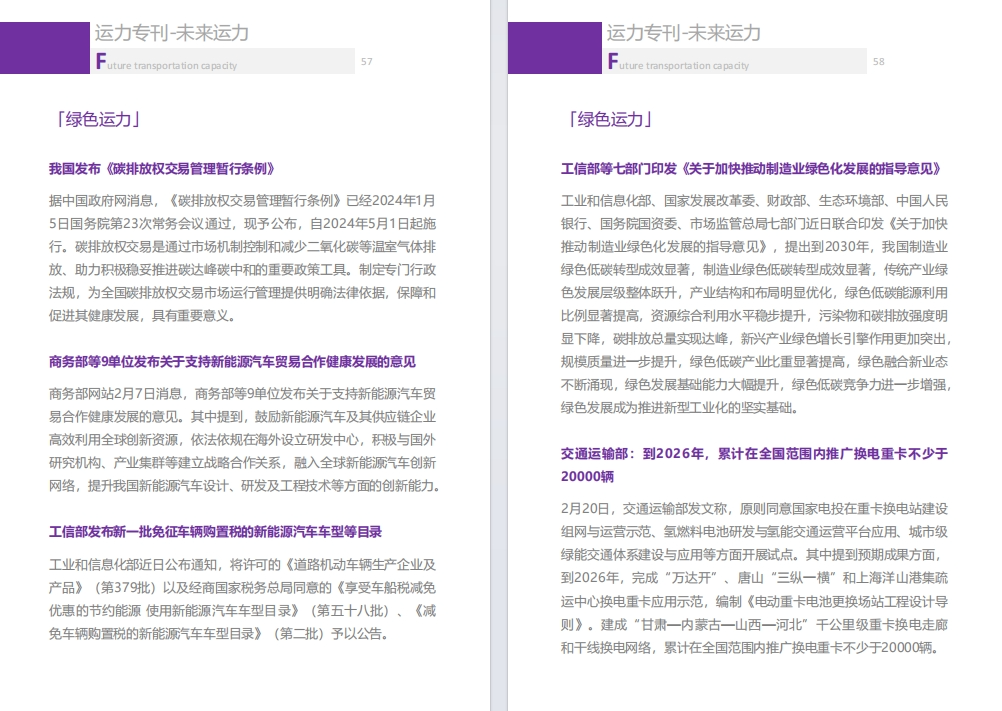
Task: Click the line starting 高效利用全球创新资源
Action: 242,440
